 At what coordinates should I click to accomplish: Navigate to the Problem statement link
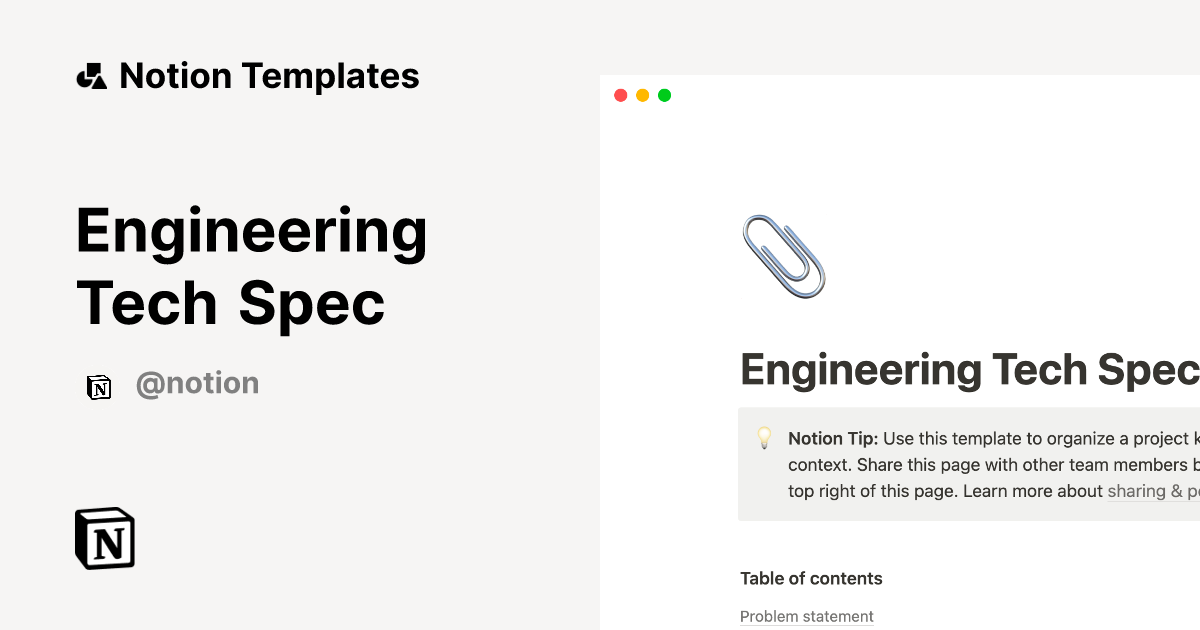(806, 615)
